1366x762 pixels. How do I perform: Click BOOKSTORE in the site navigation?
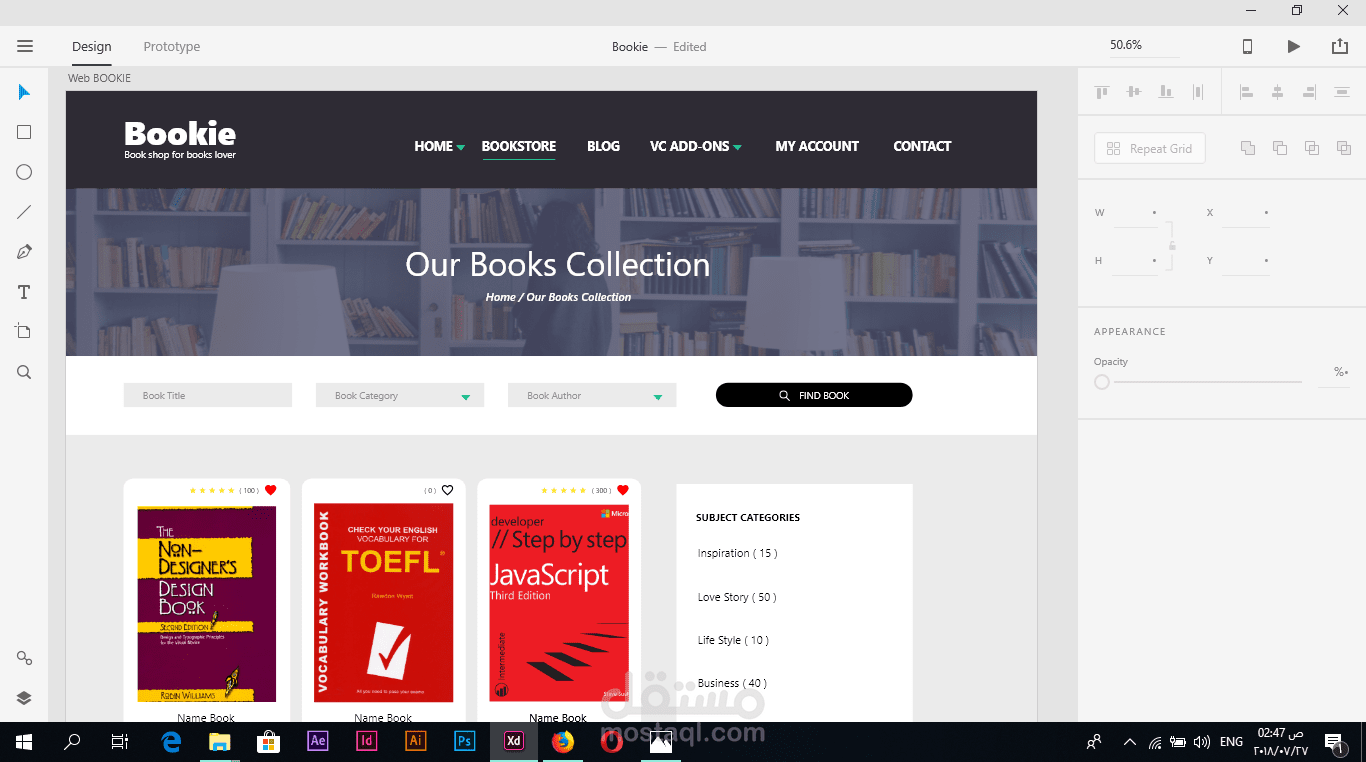pos(519,146)
